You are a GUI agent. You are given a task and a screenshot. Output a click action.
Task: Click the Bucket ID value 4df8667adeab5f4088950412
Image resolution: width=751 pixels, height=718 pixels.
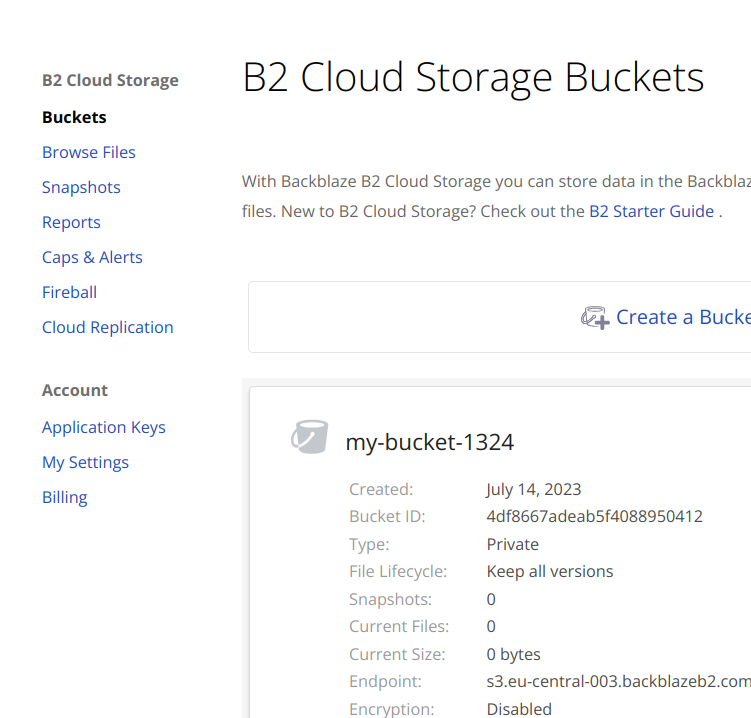point(594,516)
